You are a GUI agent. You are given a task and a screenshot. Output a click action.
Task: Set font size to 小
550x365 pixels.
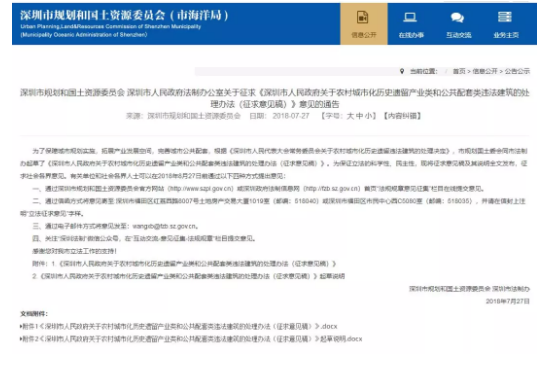pyautogui.click(x=368, y=116)
